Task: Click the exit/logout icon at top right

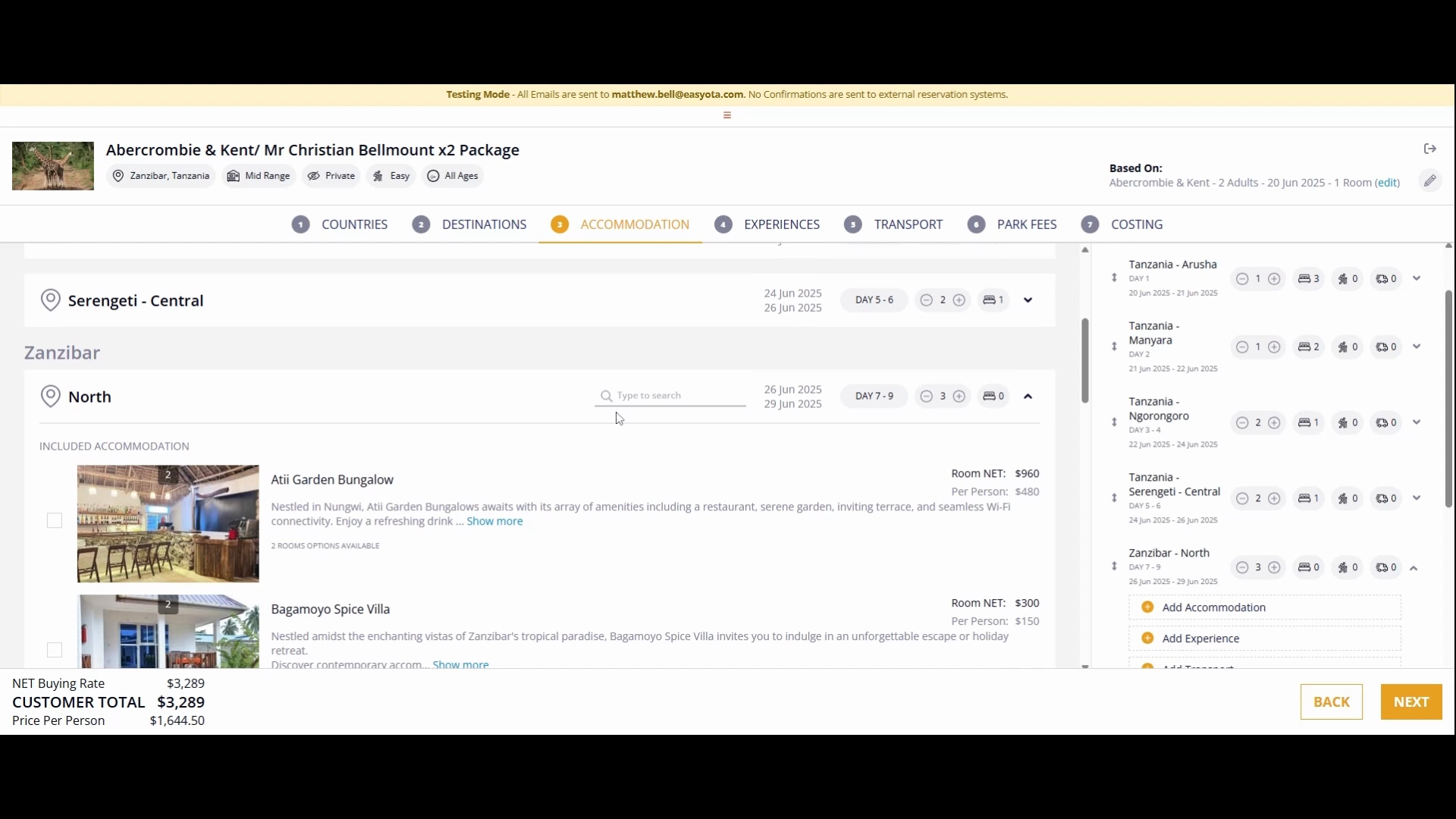Action: click(x=1430, y=149)
